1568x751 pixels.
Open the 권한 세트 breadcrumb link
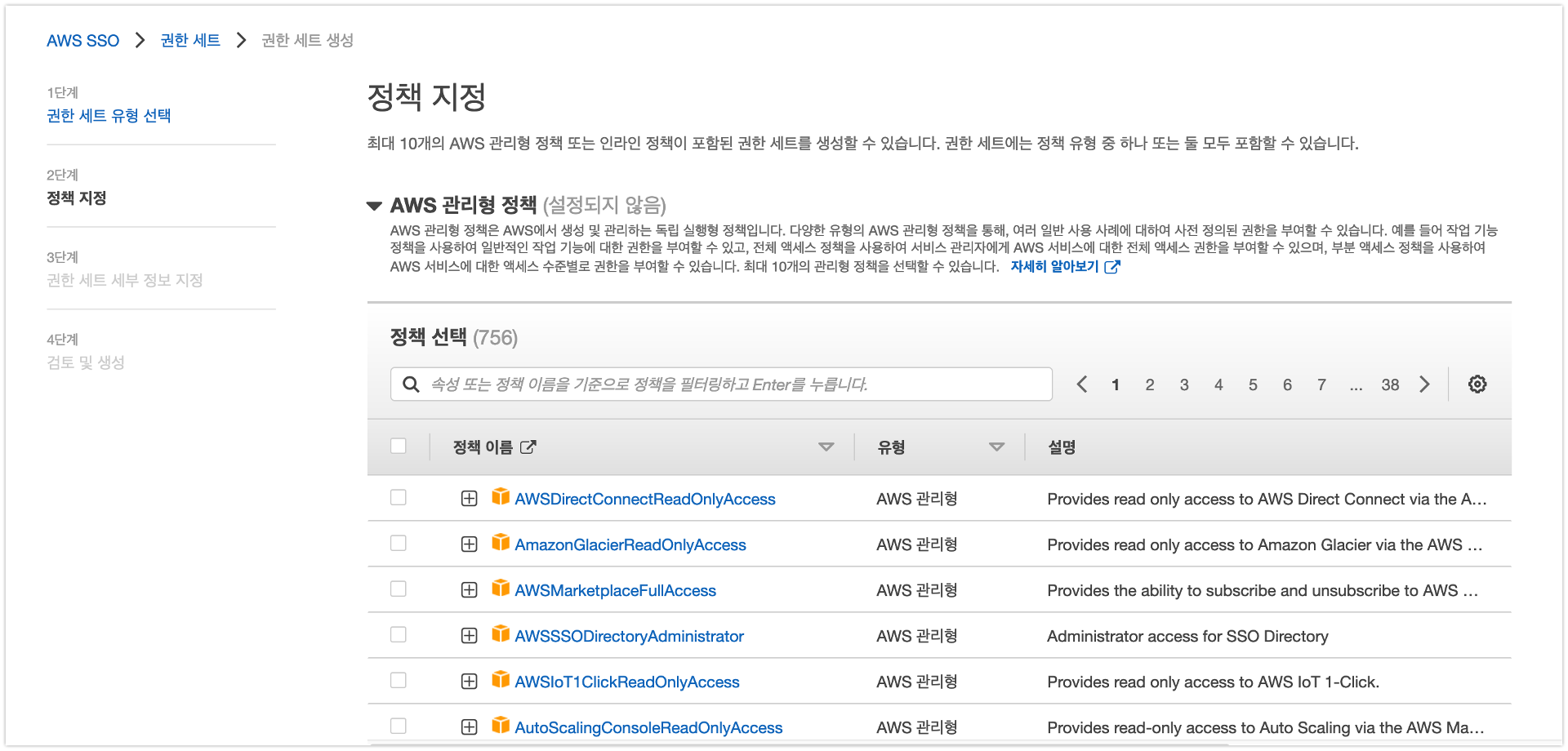[x=190, y=41]
